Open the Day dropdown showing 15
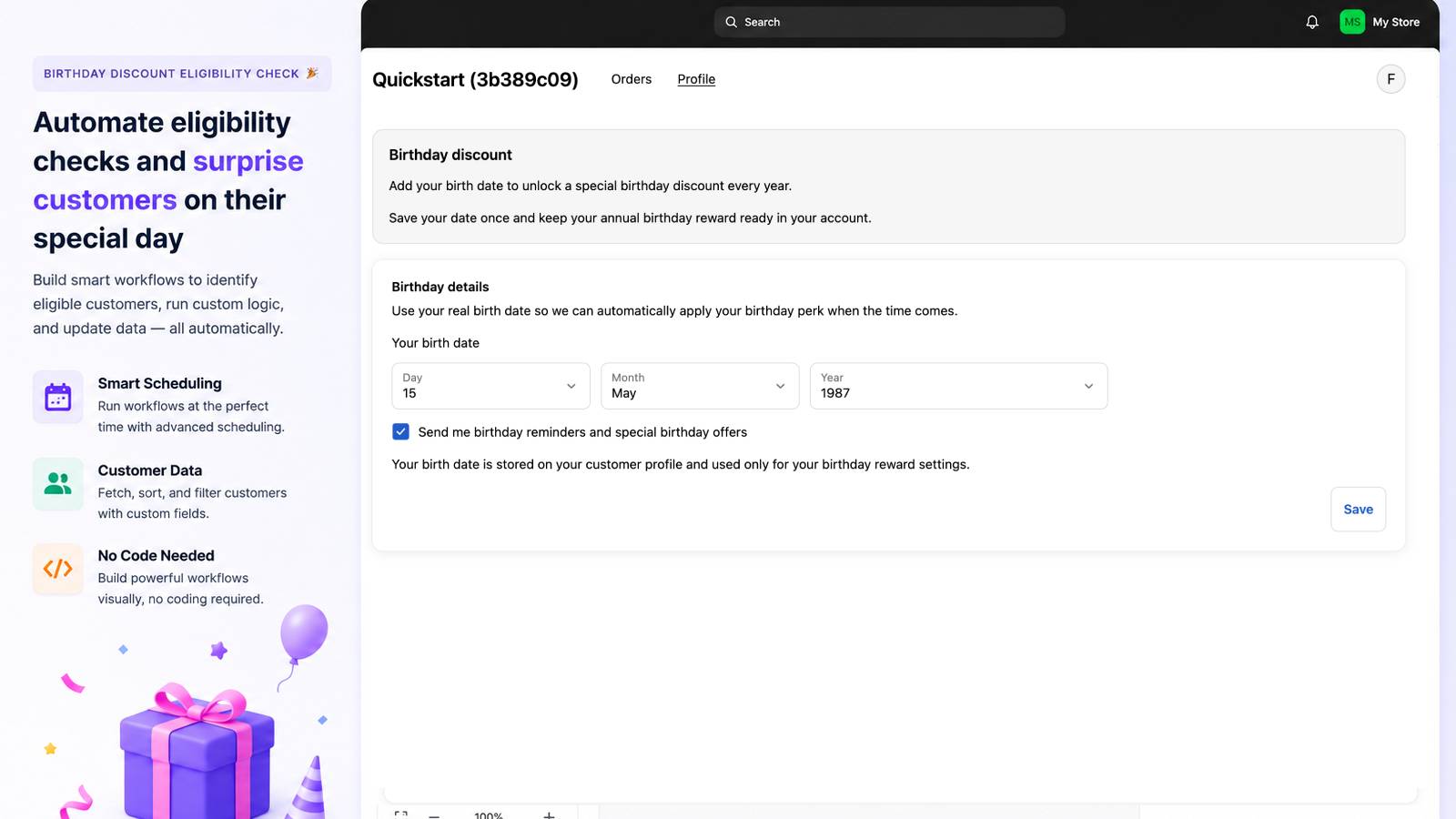Screen dimensions: 1456x819 (x=490, y=386)
